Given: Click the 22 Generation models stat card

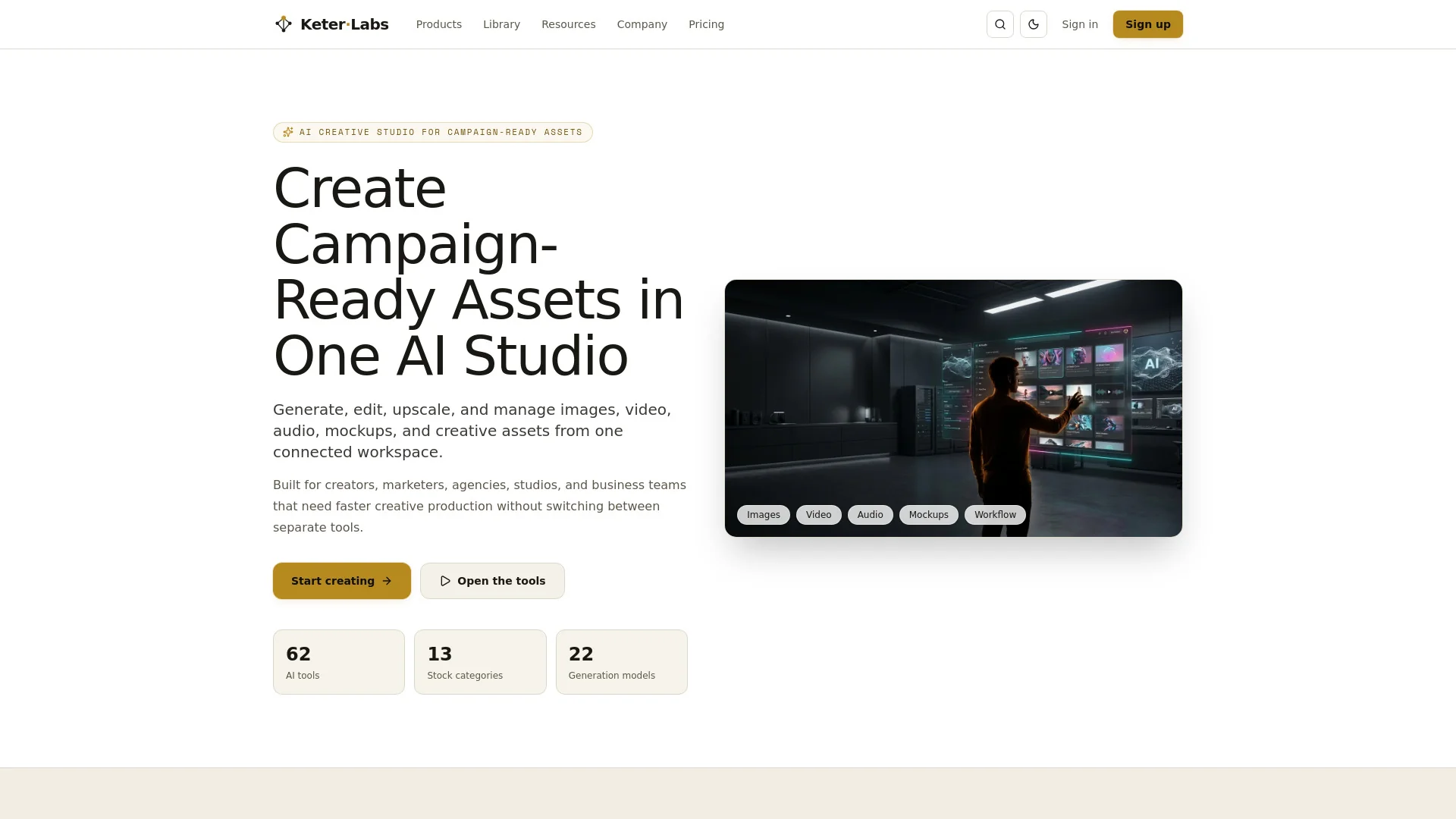Looking at the screenshot, I should point(622,662).
